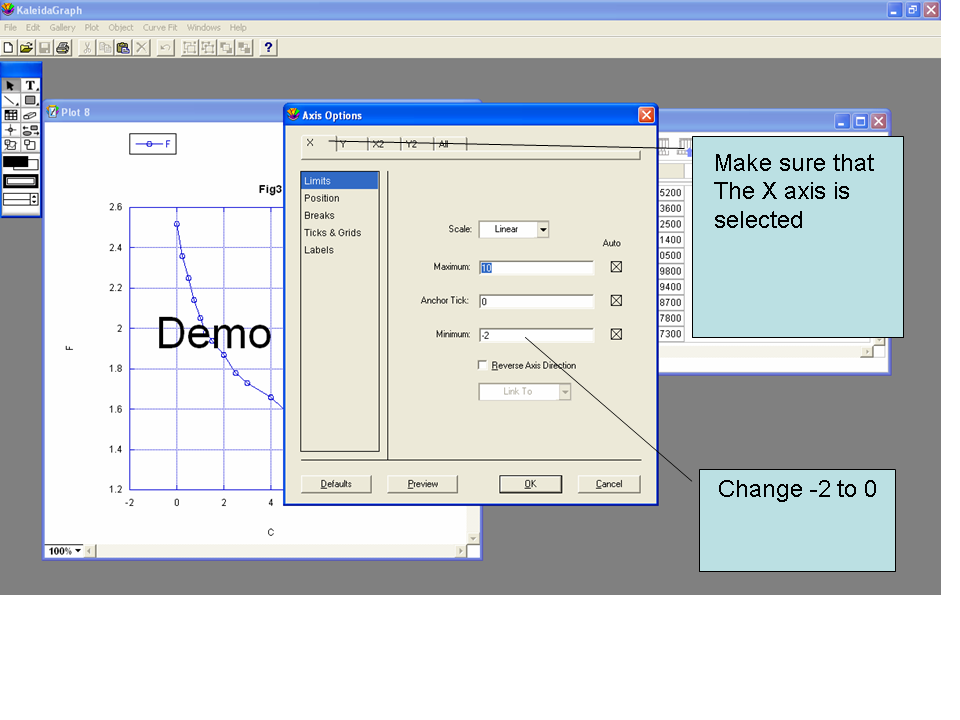This screenshot has height=720, width=960.
Task: Toggle the Auto checkbox for Maximum
Action: (616, 267)
